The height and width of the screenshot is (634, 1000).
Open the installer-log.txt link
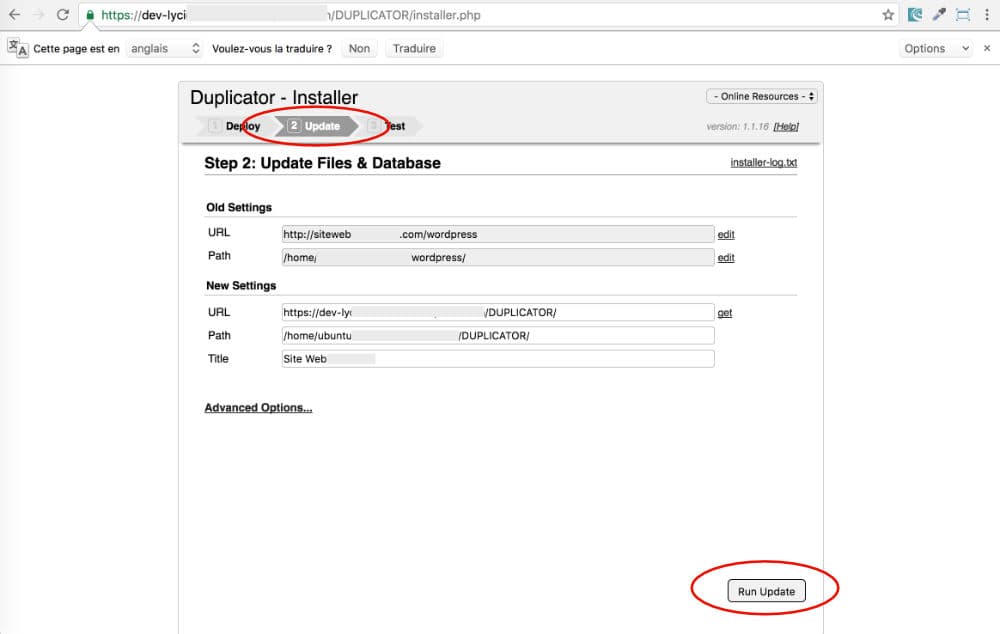(x=763, y=162)
